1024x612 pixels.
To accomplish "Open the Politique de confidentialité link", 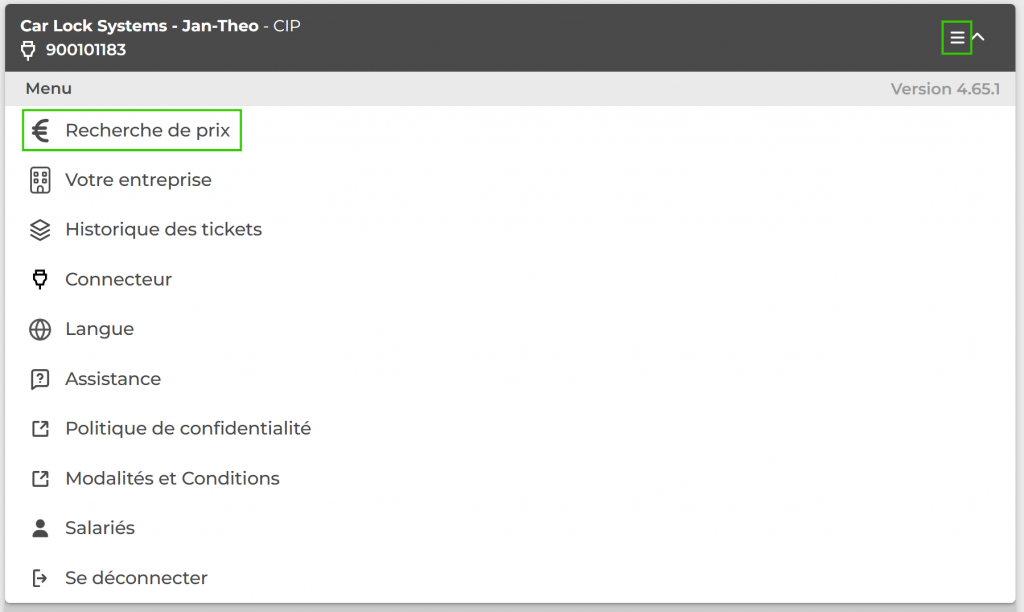I will 188,428.
